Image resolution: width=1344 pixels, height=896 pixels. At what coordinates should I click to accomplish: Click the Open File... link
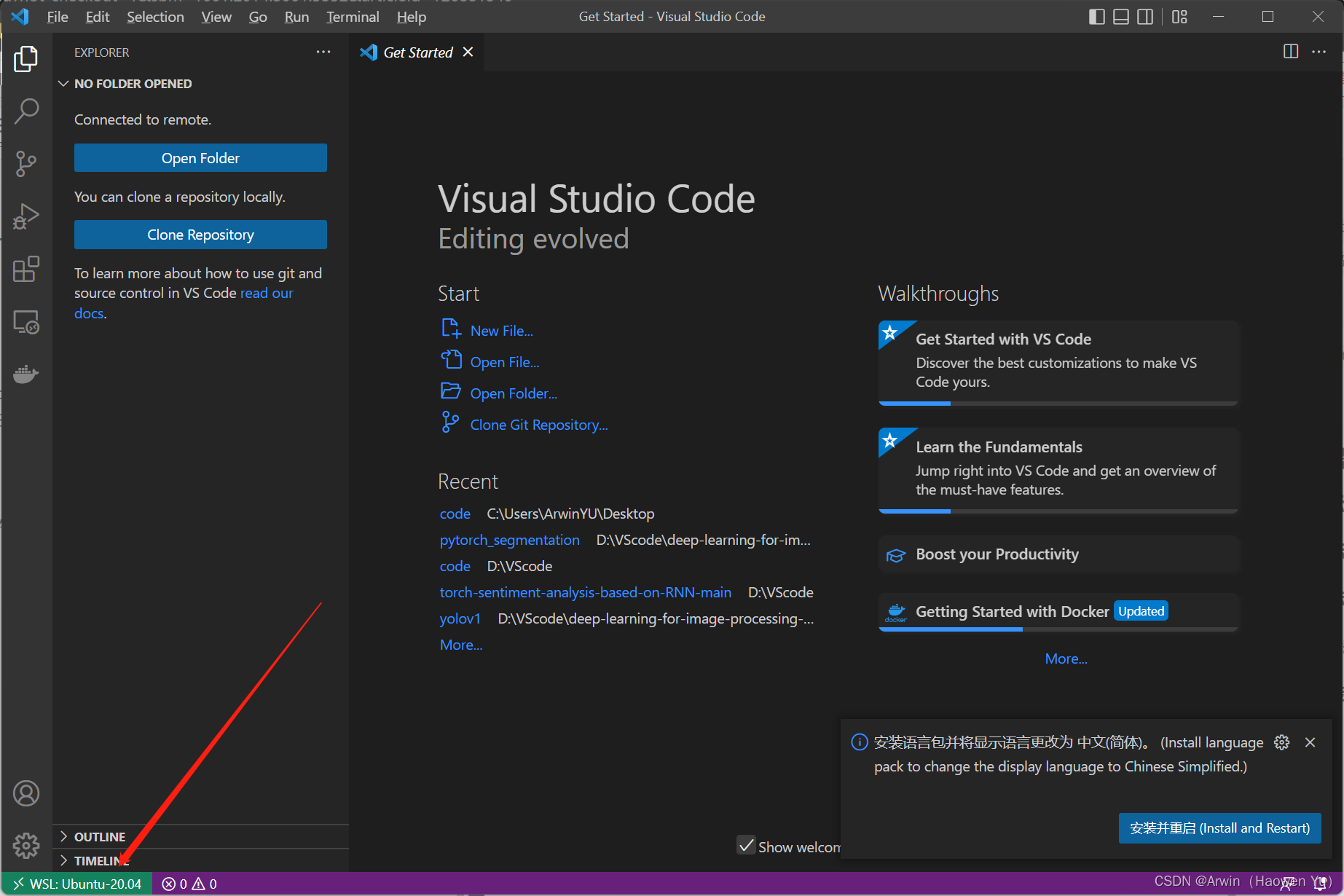tap(505, 362)
